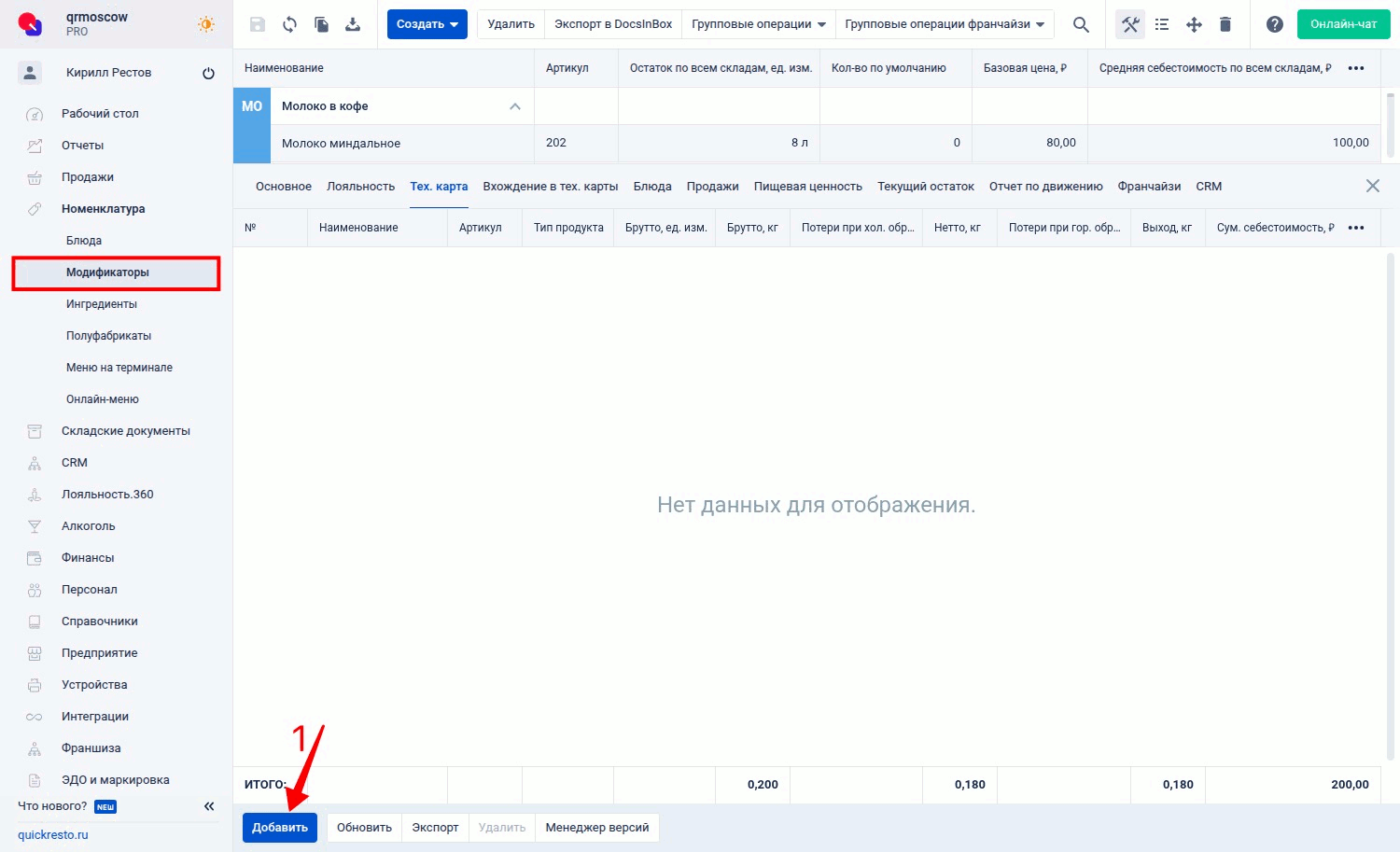The width and height of the screenshot is (1400, 852).
Task: Click the move (four arrows) icon
Action: 1194,24
